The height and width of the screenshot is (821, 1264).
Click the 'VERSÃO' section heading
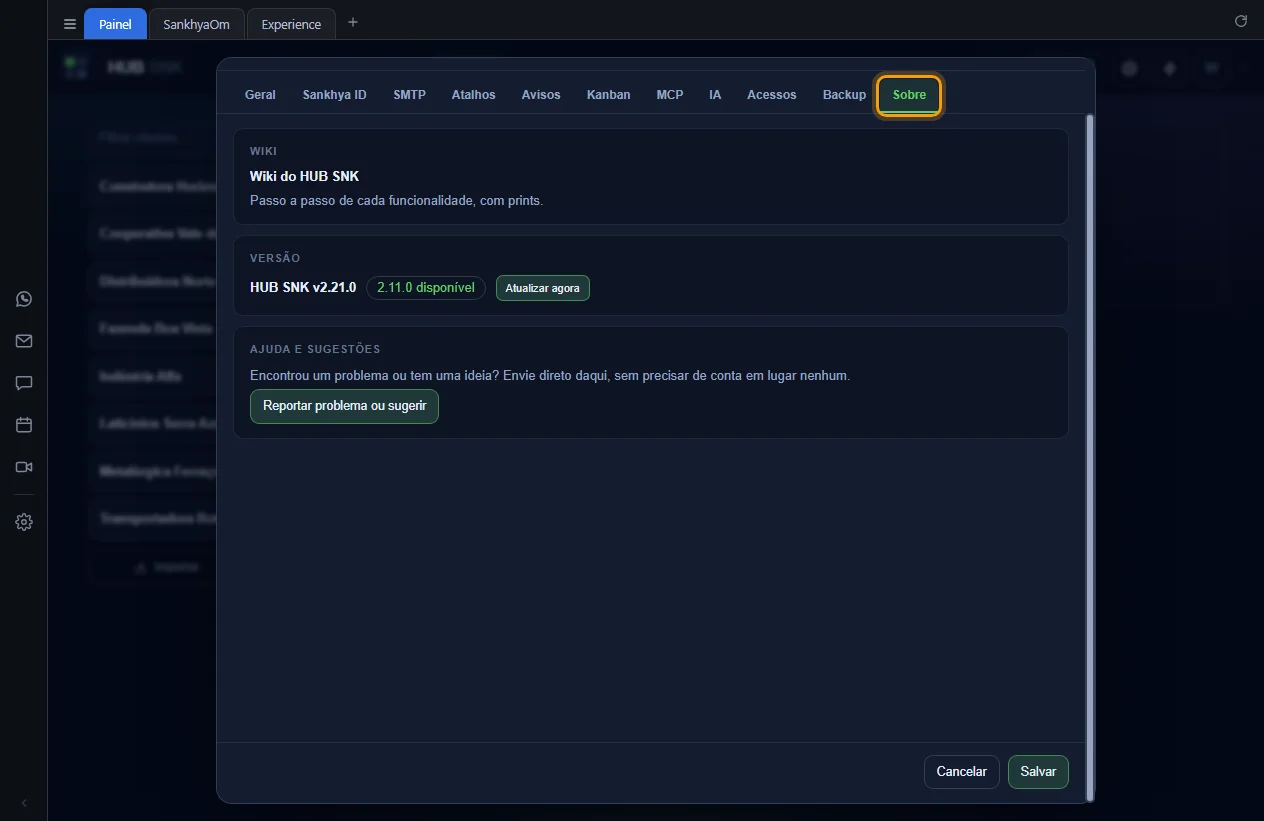point(275,258)
